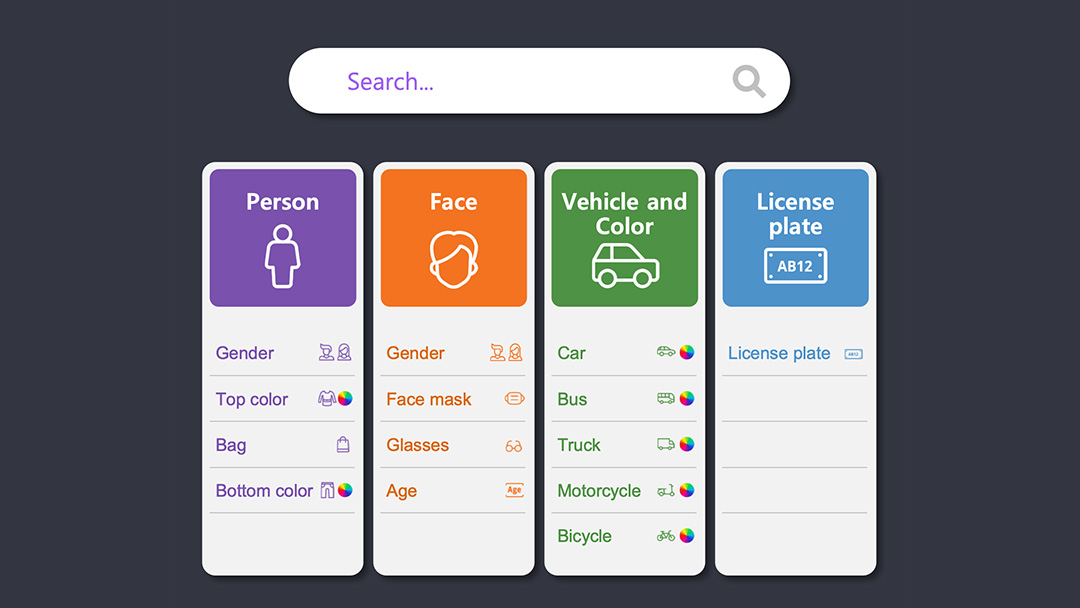Click the motorcycle icon
The height and width of the screenshot is (608, 1080).
pos(668,491)
